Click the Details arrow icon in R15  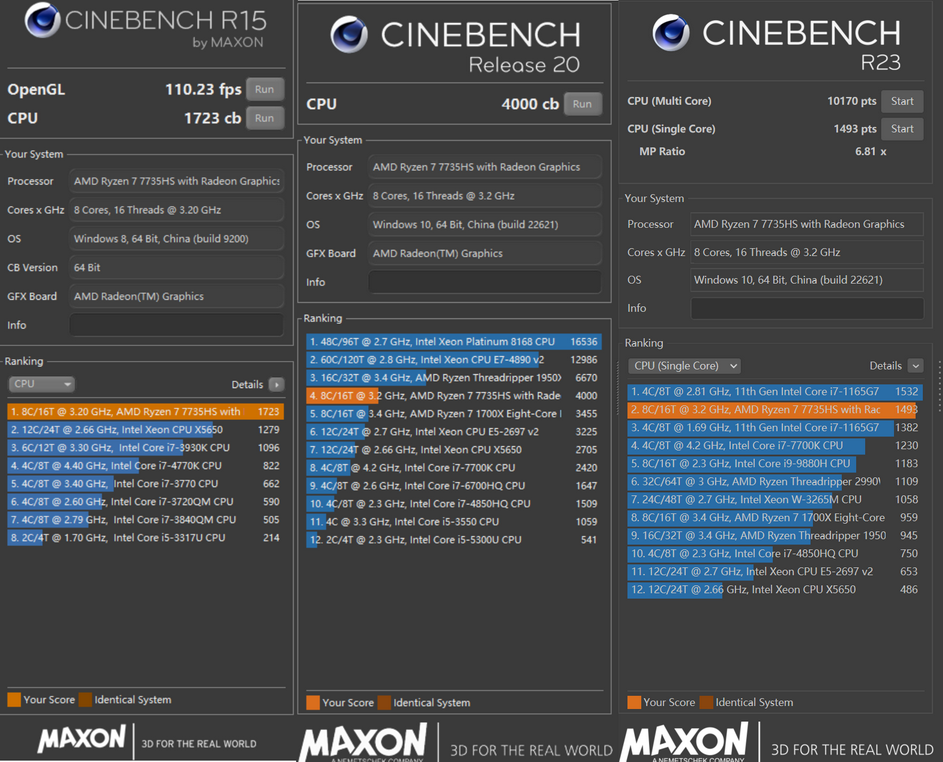[x=276, y=384]
